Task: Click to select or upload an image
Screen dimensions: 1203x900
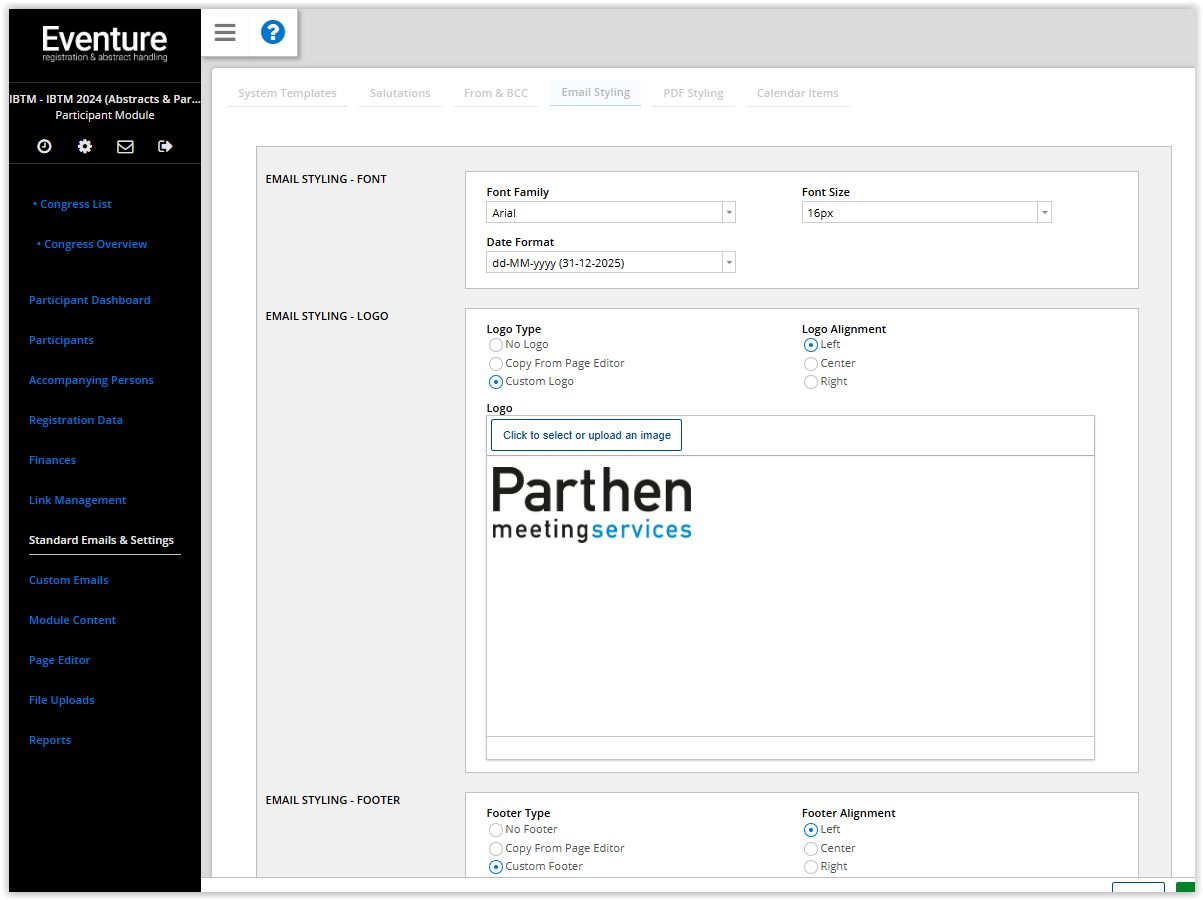Action: [587, 435]
